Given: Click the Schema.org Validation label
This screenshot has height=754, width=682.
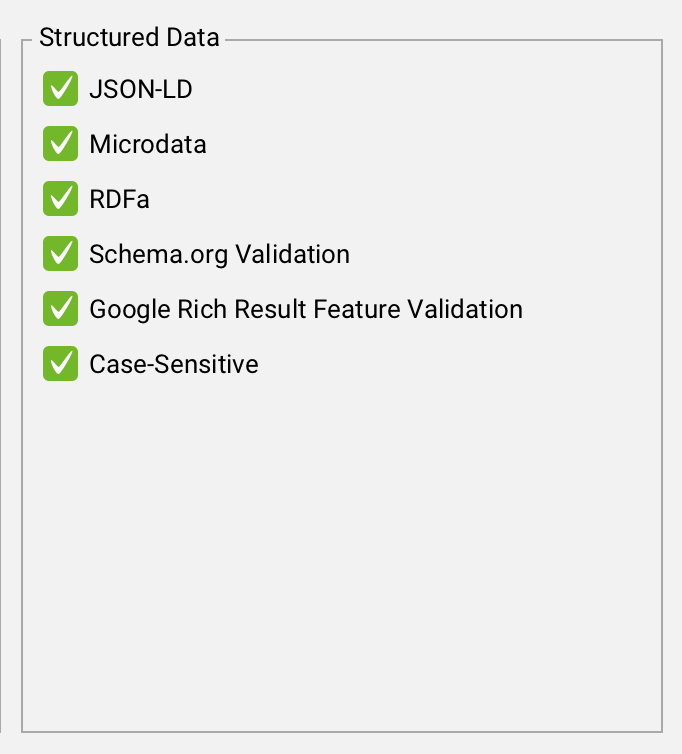Looking at the screenshot, I should tap(220, 255).
